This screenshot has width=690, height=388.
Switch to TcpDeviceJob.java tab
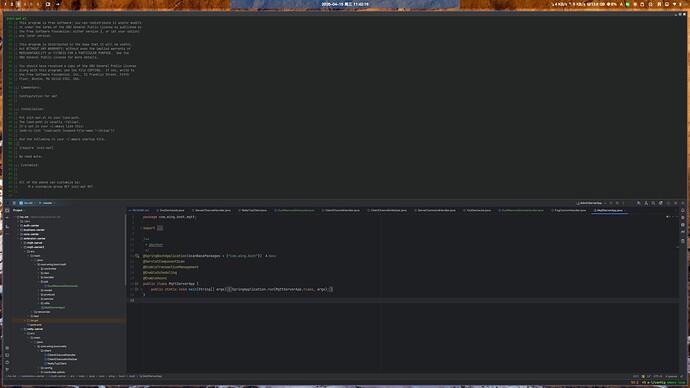477,211
